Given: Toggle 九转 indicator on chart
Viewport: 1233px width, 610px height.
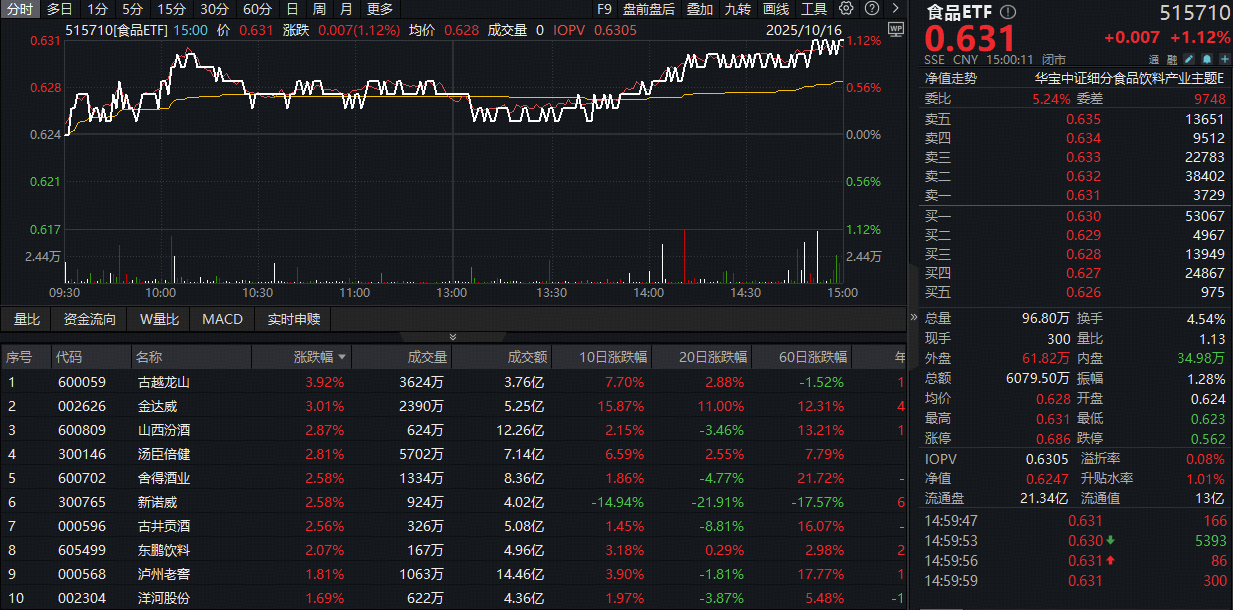Looking at the screenshot, I should pyautogui.click(x=738, y=9).
